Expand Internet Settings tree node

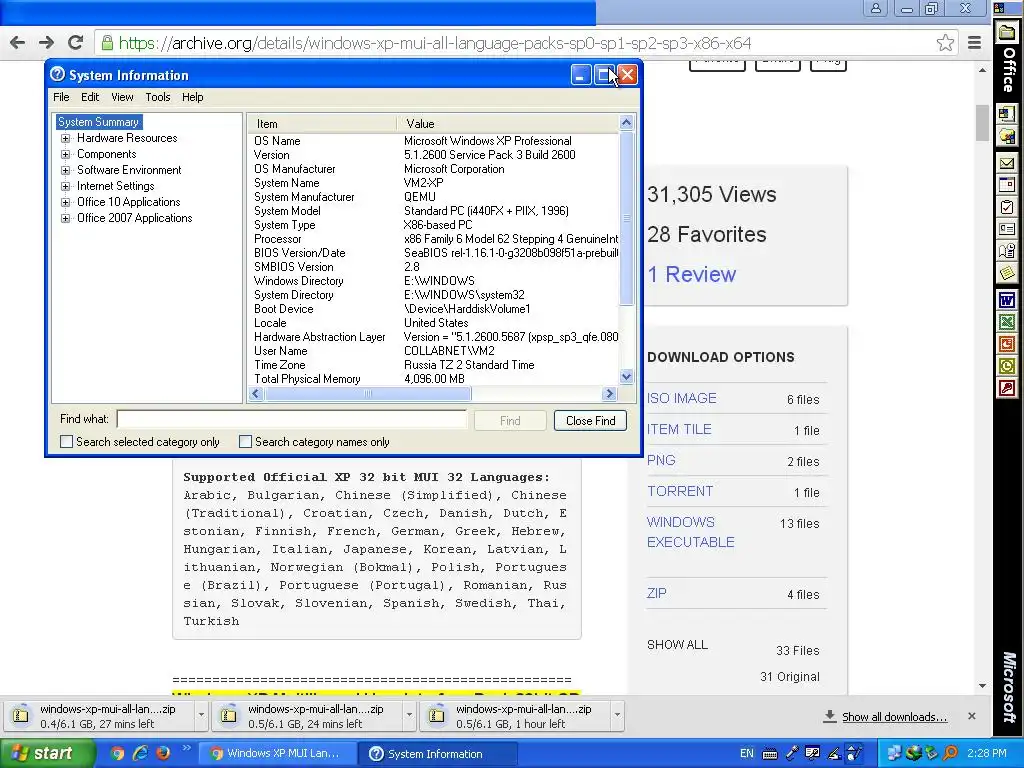[65, 187]
